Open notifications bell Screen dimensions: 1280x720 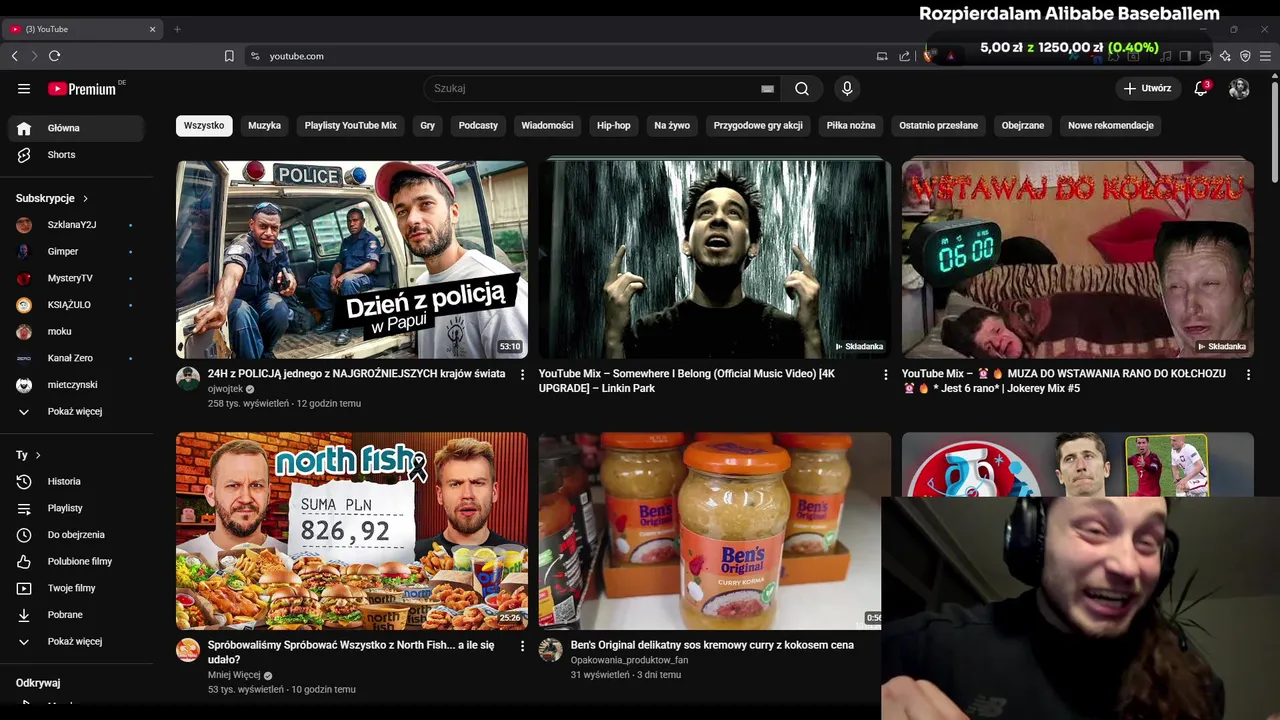[1201, 88]
